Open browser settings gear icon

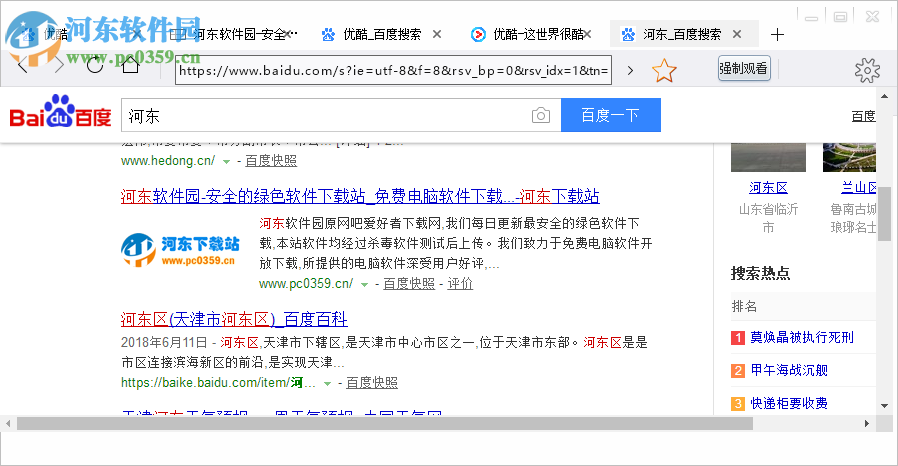click(x=867, y=70)
